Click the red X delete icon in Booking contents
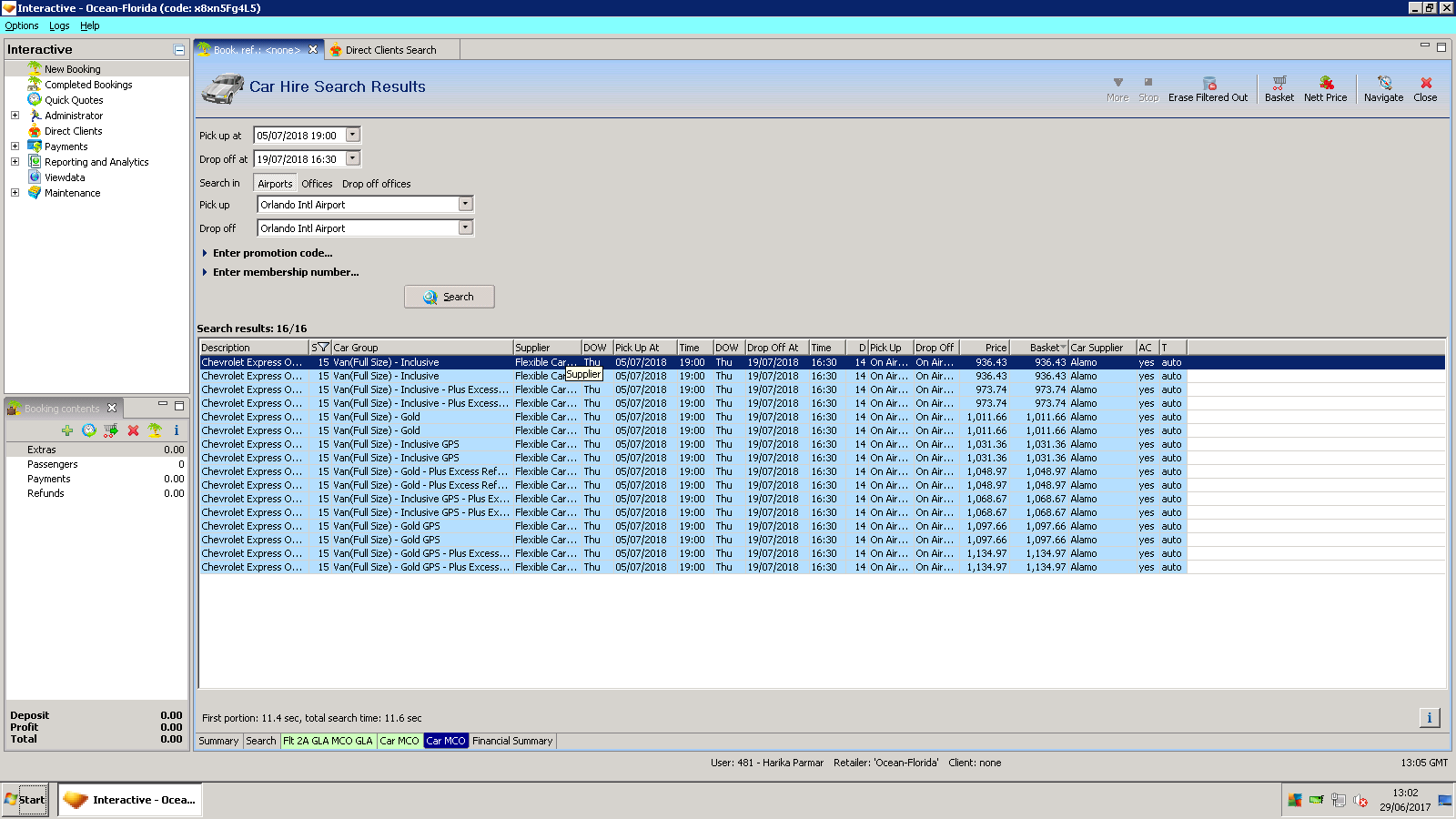This screenshot has width=1456, height=819. point(133,430)
